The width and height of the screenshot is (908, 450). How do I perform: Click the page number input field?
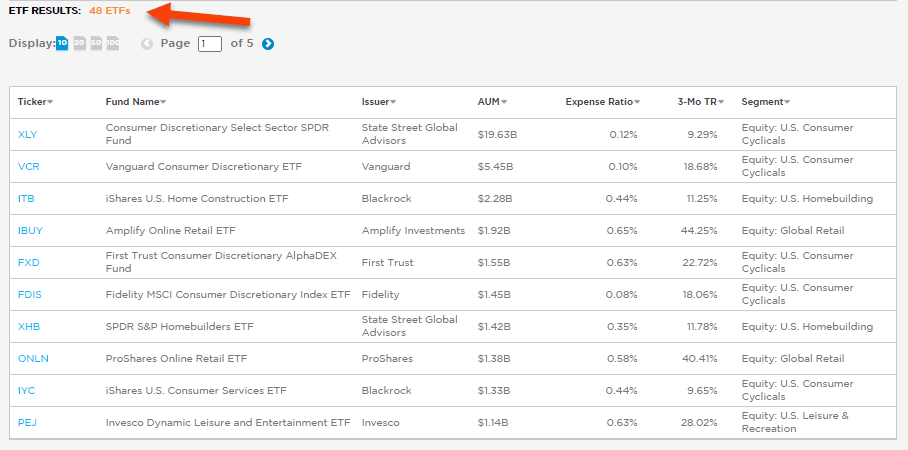click(210, 44)
